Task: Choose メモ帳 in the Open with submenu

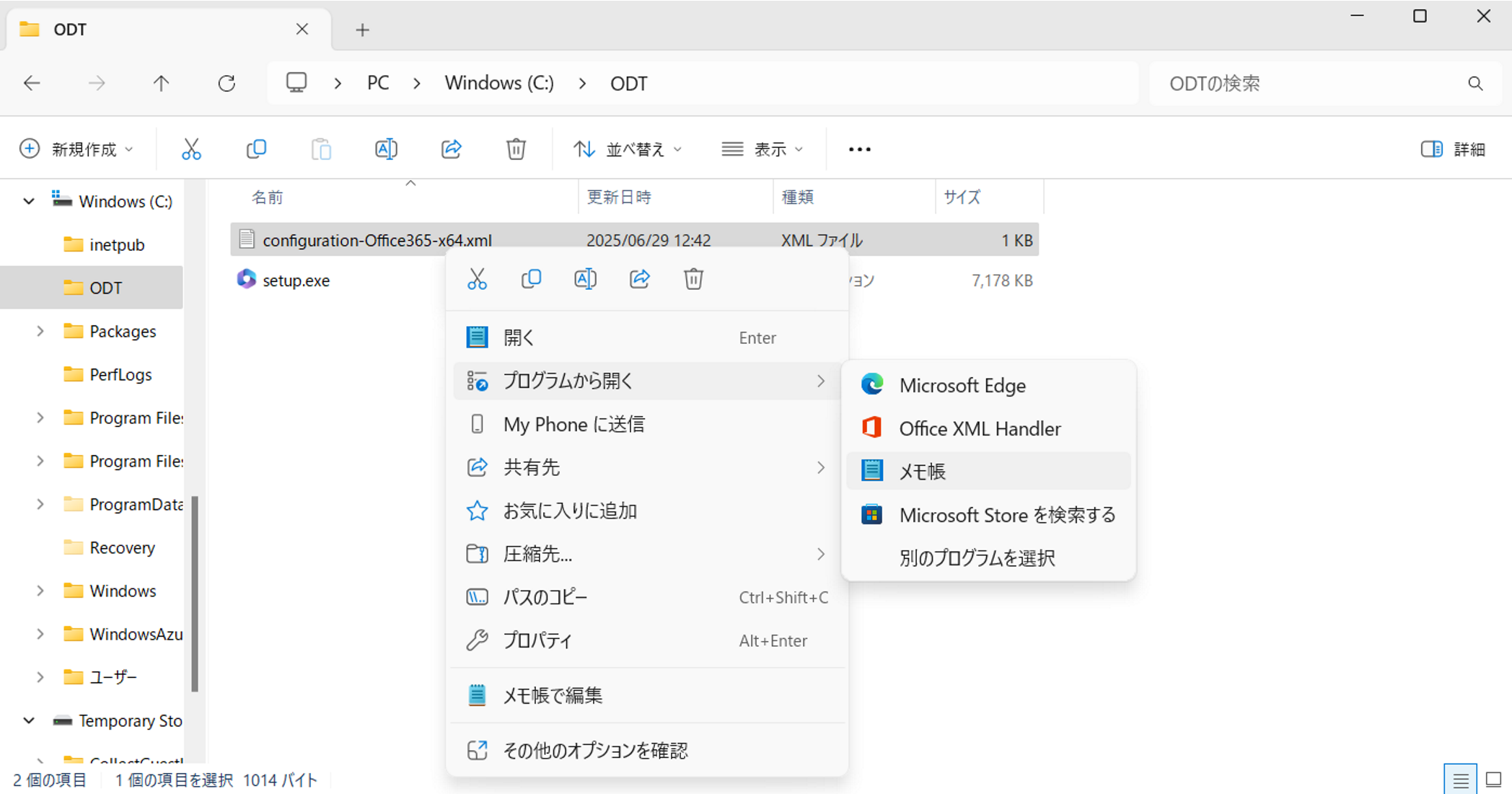Action: click(988, 471)
